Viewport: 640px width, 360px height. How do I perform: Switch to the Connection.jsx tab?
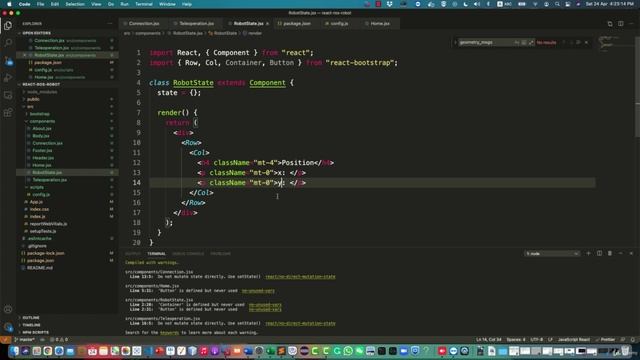point(143,24)
